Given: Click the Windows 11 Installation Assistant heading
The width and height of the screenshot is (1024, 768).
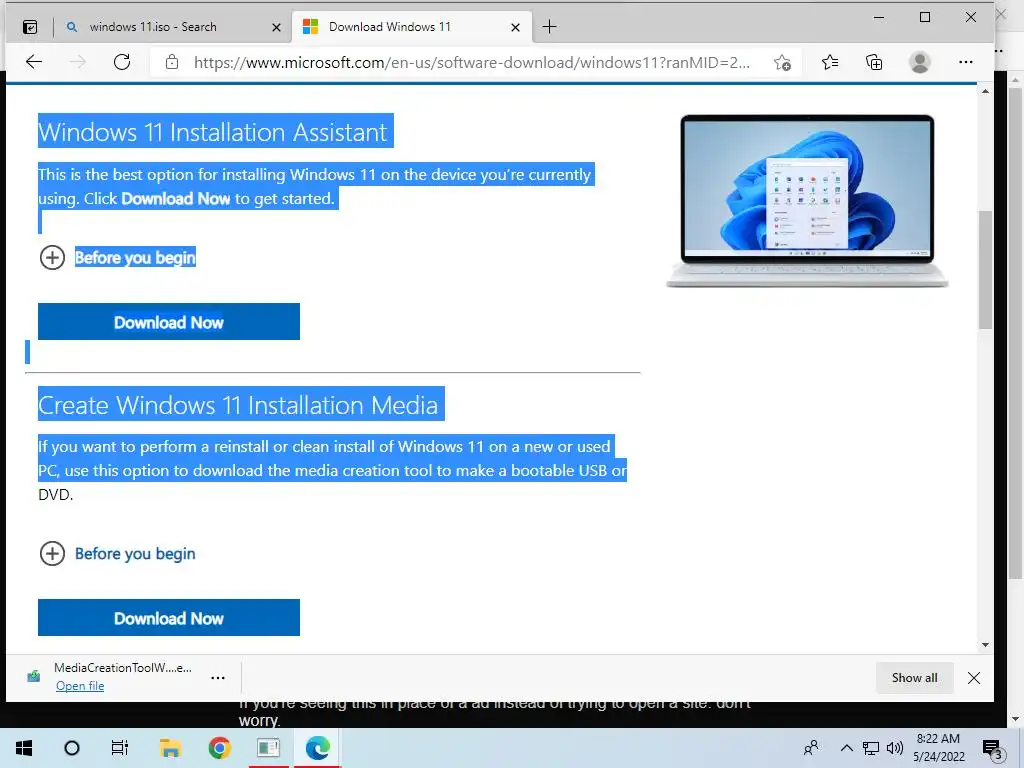Looking at the screenshot, I should [213, 132].
